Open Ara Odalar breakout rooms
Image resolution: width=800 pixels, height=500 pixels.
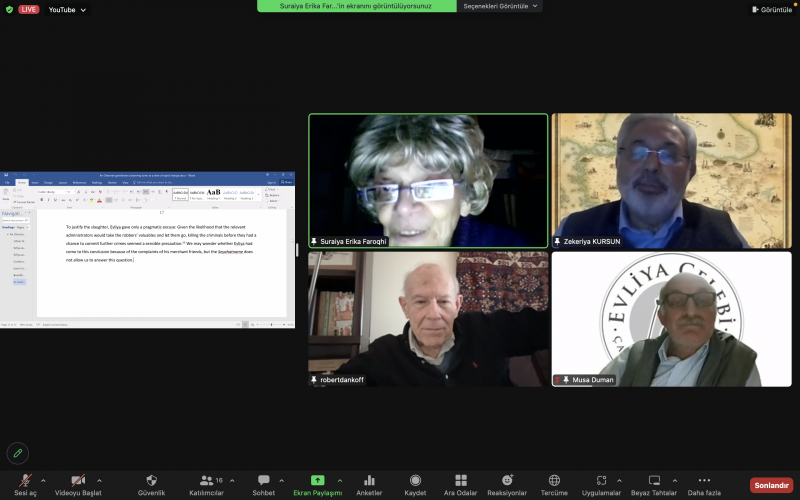tap(460, 481)
